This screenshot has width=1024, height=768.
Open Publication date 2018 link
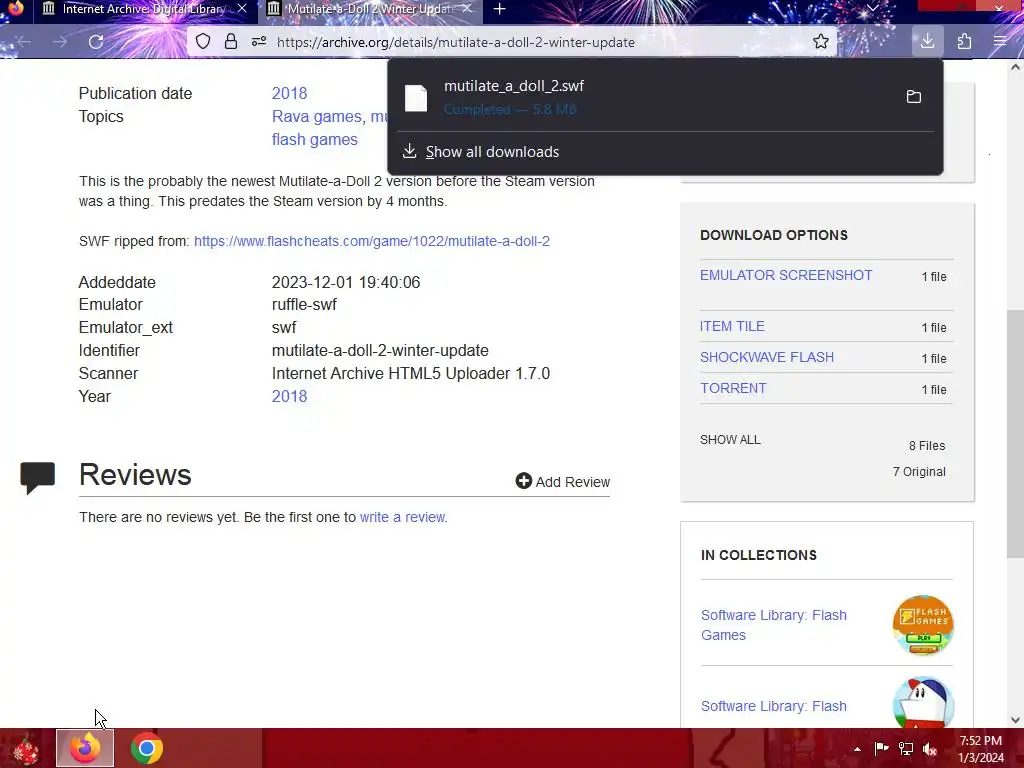pos(289,93)
